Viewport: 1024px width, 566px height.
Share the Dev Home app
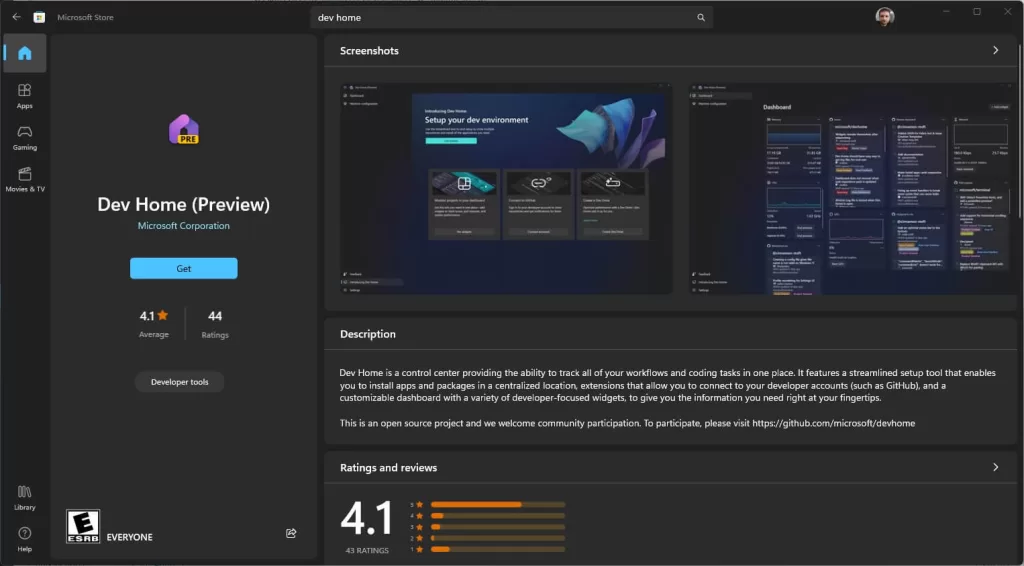pyautogui.click(x=291, y=533)
